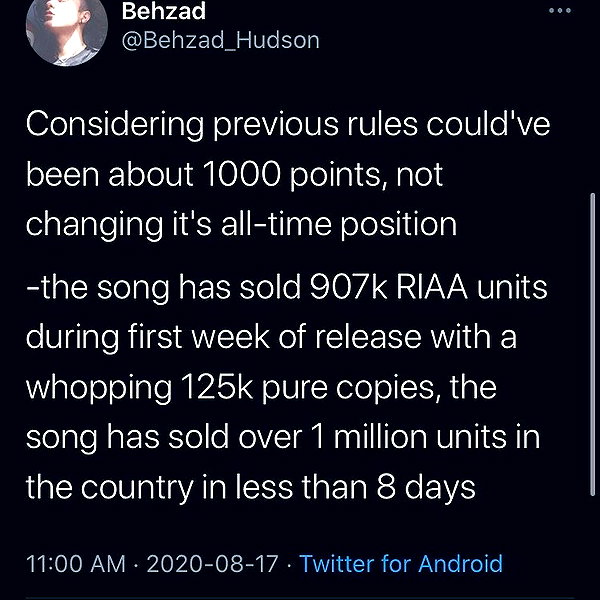Click the line 'during first week of release'
Screen dimensions: 600x600
[224, 337]
